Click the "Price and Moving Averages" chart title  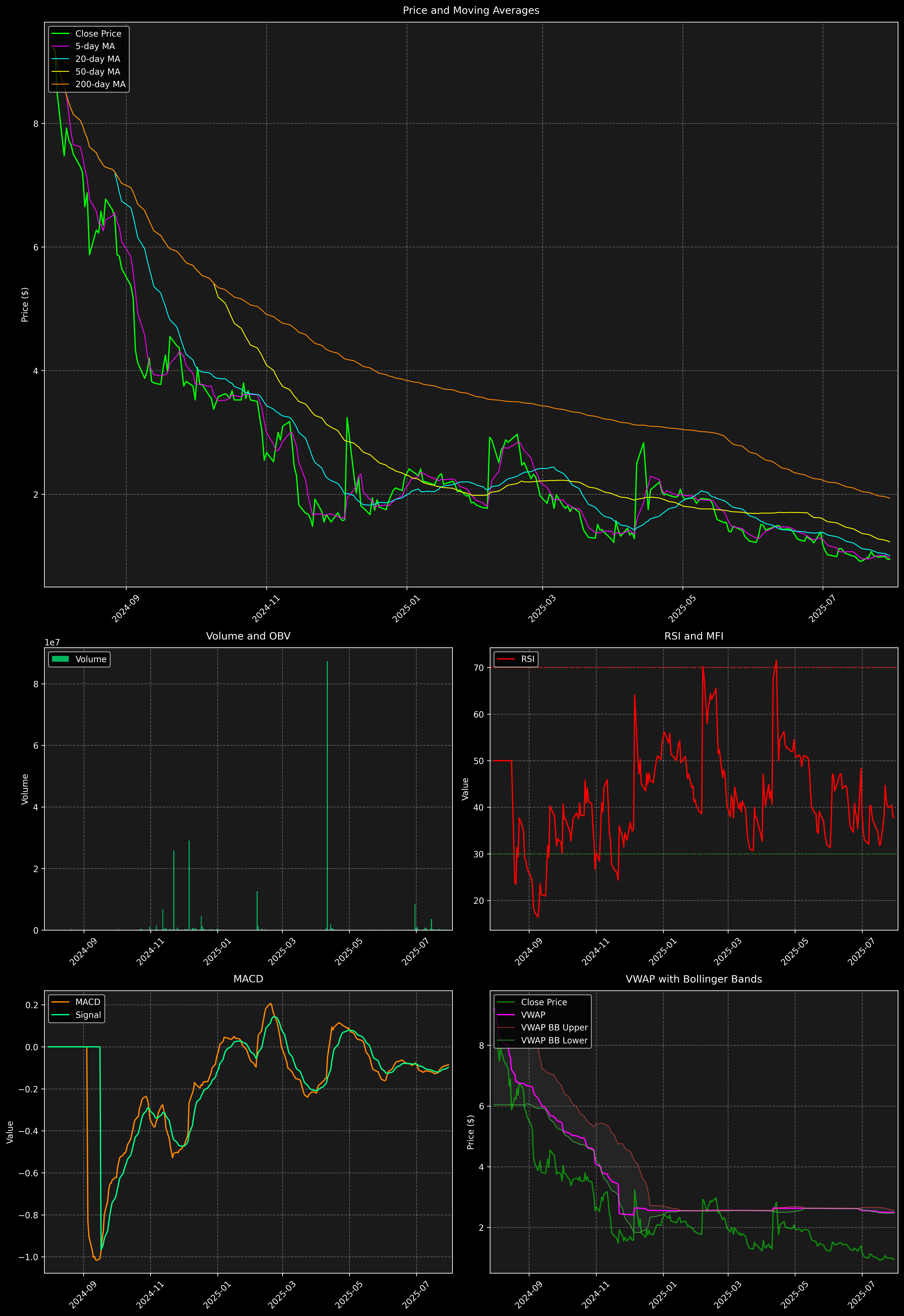coord(471,10)
